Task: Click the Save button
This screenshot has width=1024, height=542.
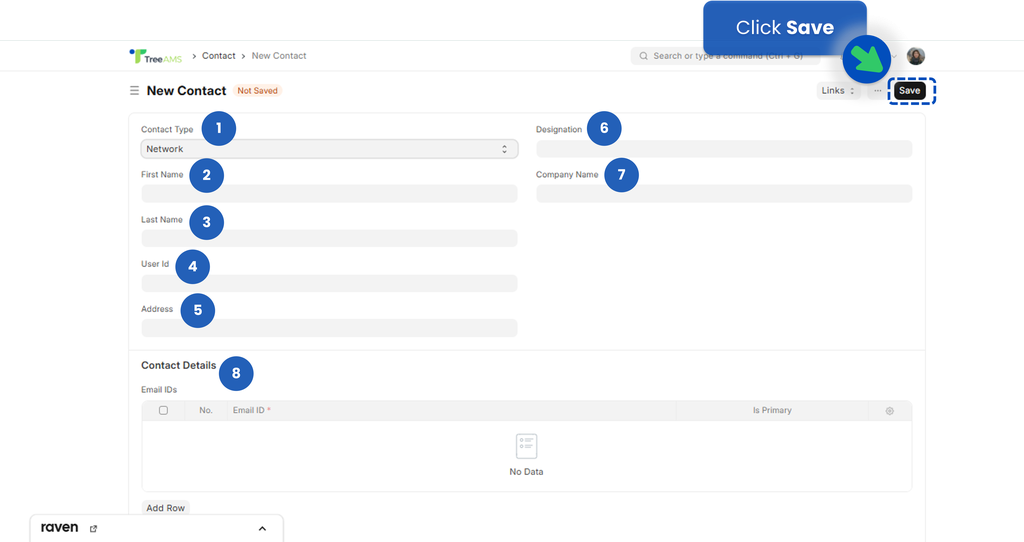Action: [x=909, y=91]
